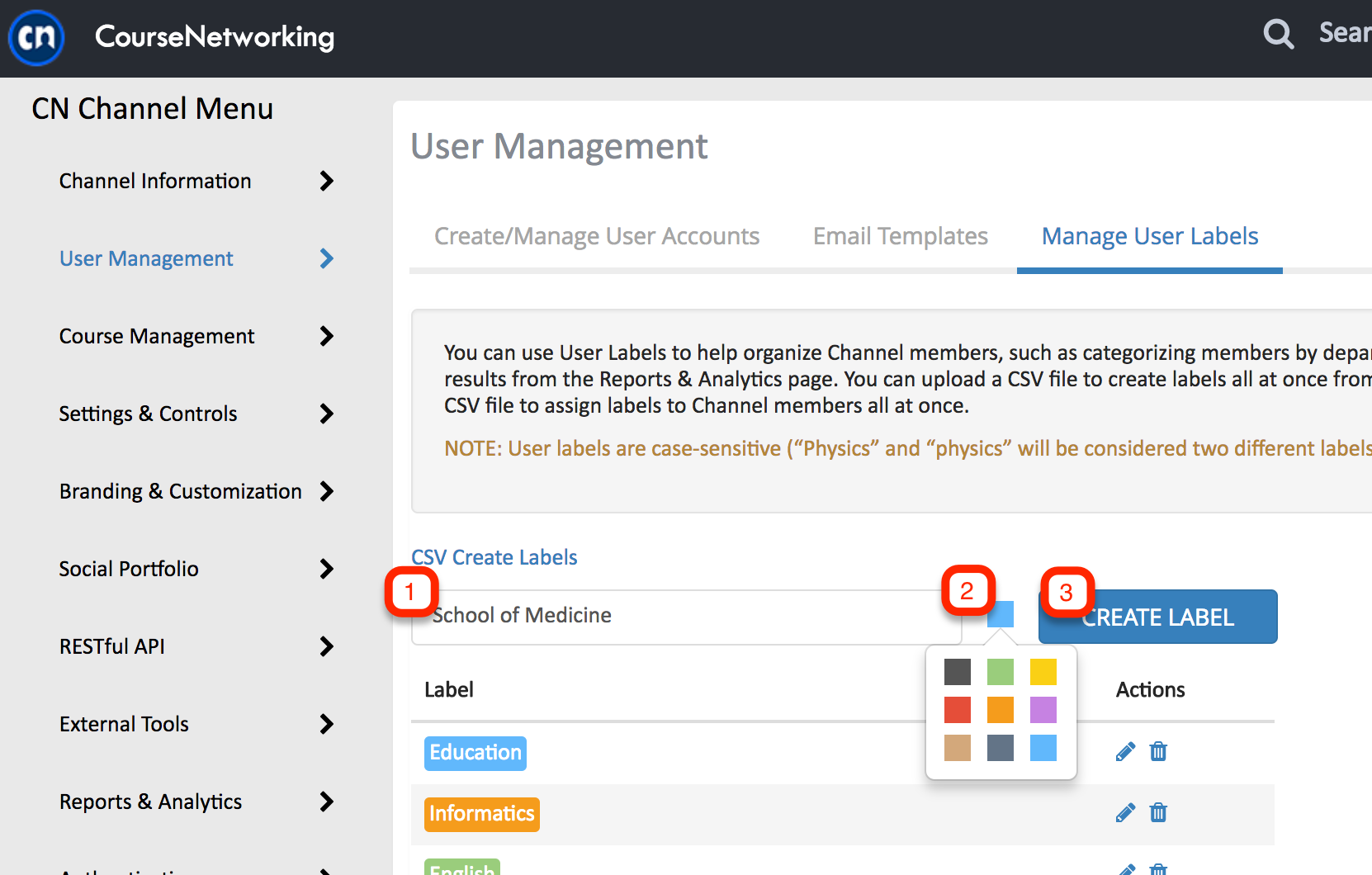Pick the yellow color swatch

click(1043, 672)
